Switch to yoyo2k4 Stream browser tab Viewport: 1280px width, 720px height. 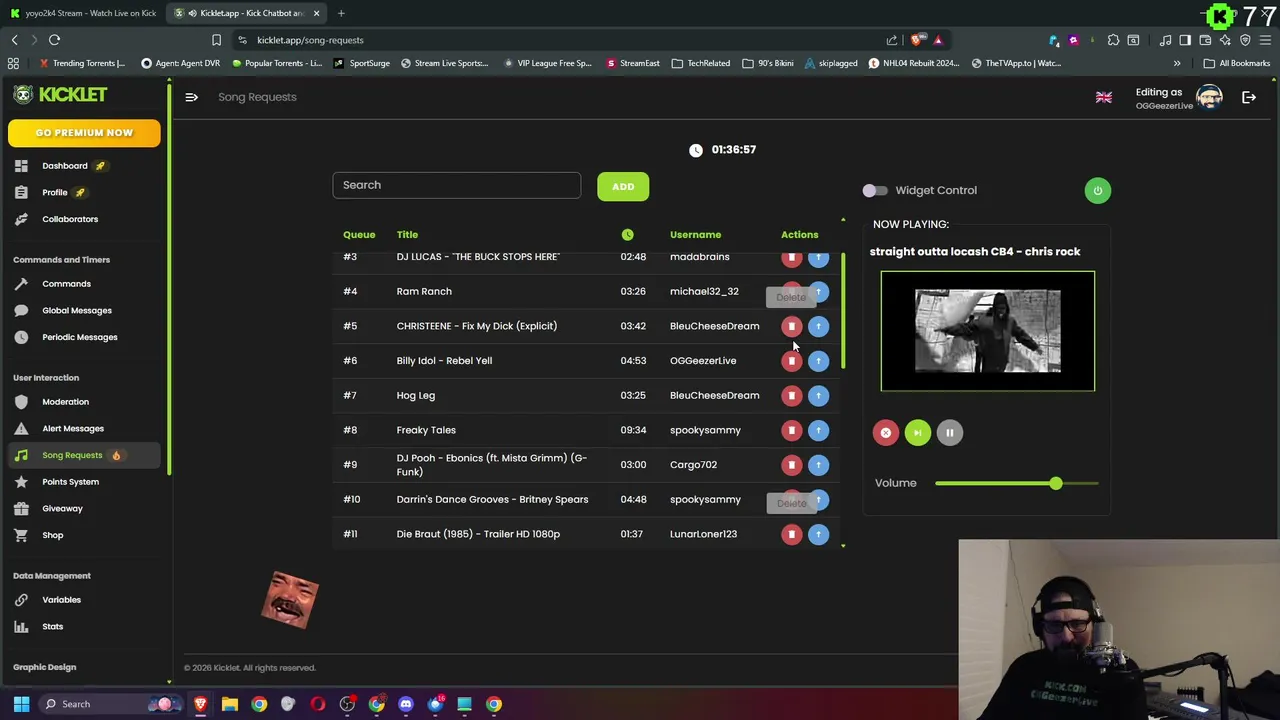[x=82, y=13]
